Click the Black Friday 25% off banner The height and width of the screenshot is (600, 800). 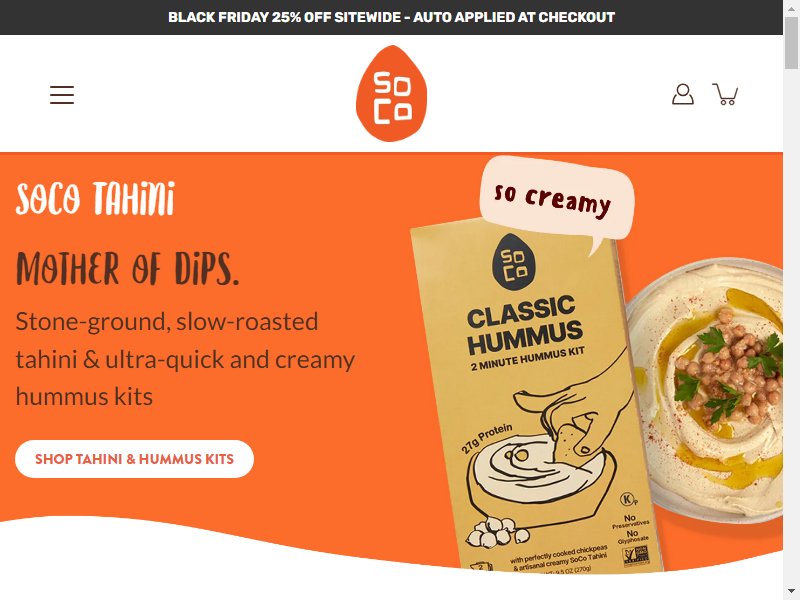click(x=391, y=17)
